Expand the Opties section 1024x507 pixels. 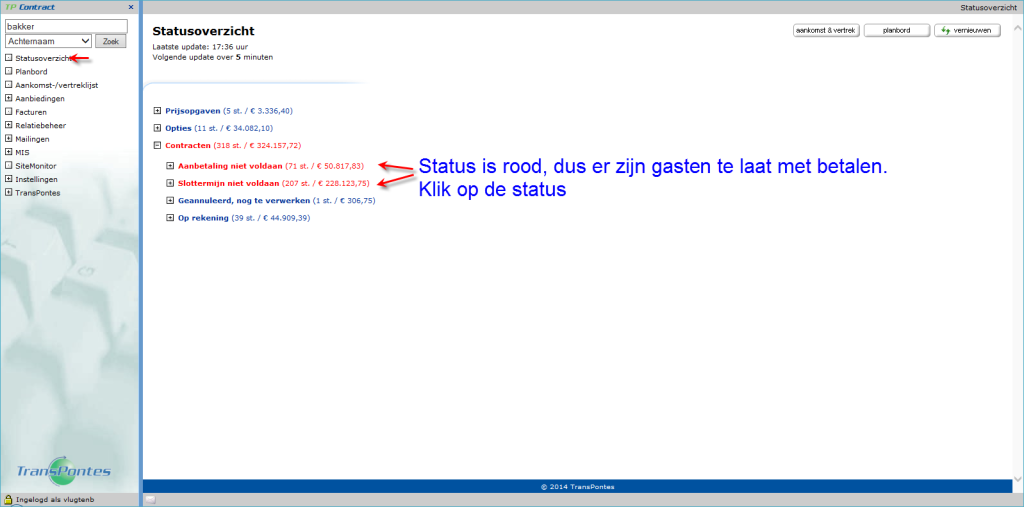click(x=157, y=128)
